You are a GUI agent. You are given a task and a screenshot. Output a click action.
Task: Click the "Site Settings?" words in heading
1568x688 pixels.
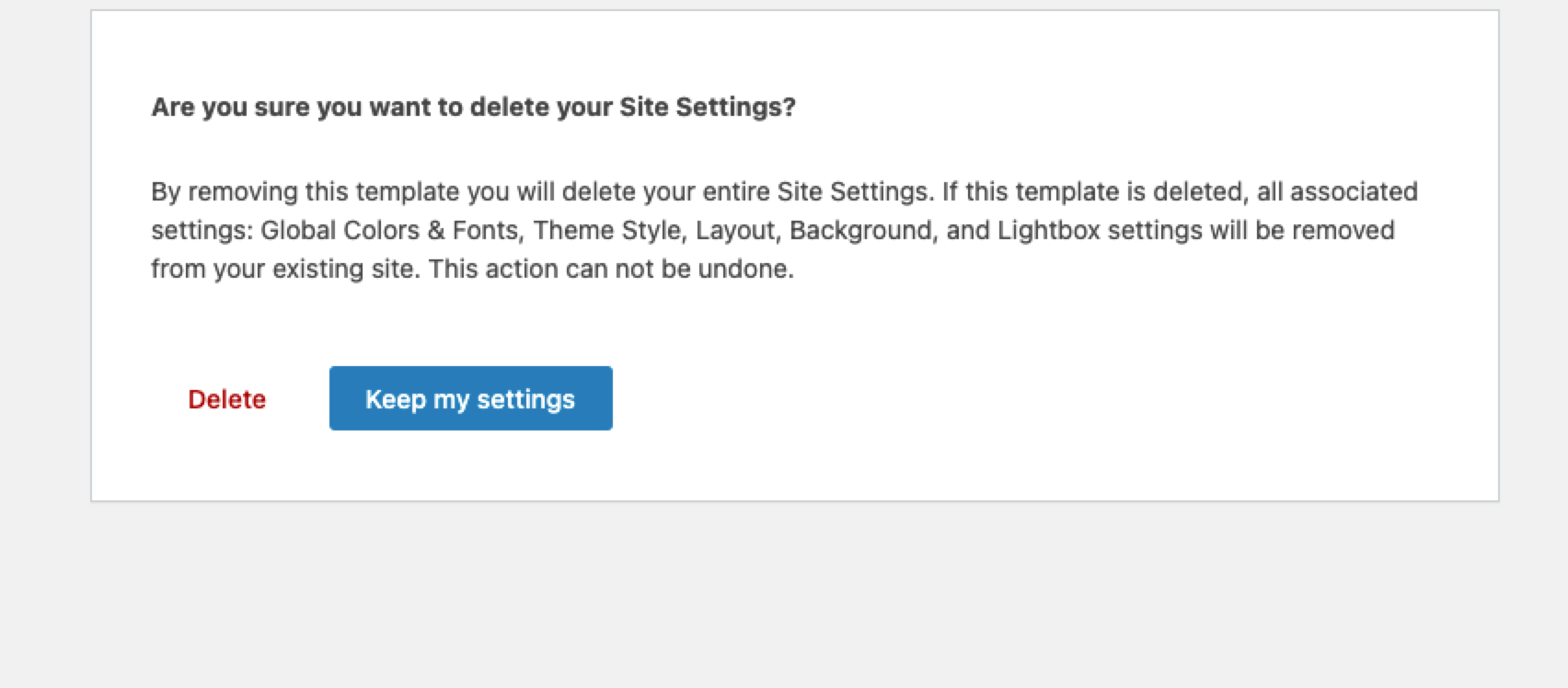pyautogui.click(x=708, y=108)
